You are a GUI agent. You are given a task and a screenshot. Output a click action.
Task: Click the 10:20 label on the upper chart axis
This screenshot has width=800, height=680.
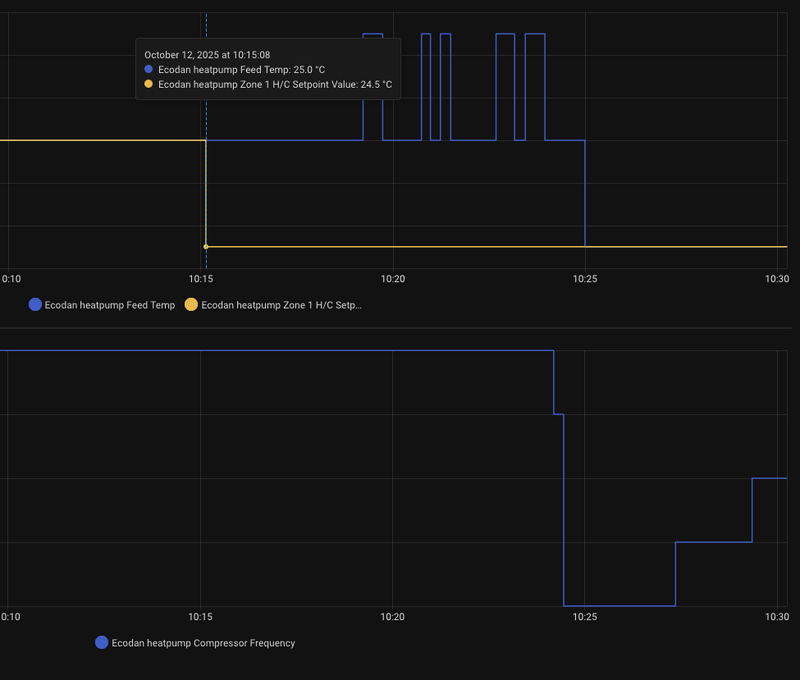(393, 278)
